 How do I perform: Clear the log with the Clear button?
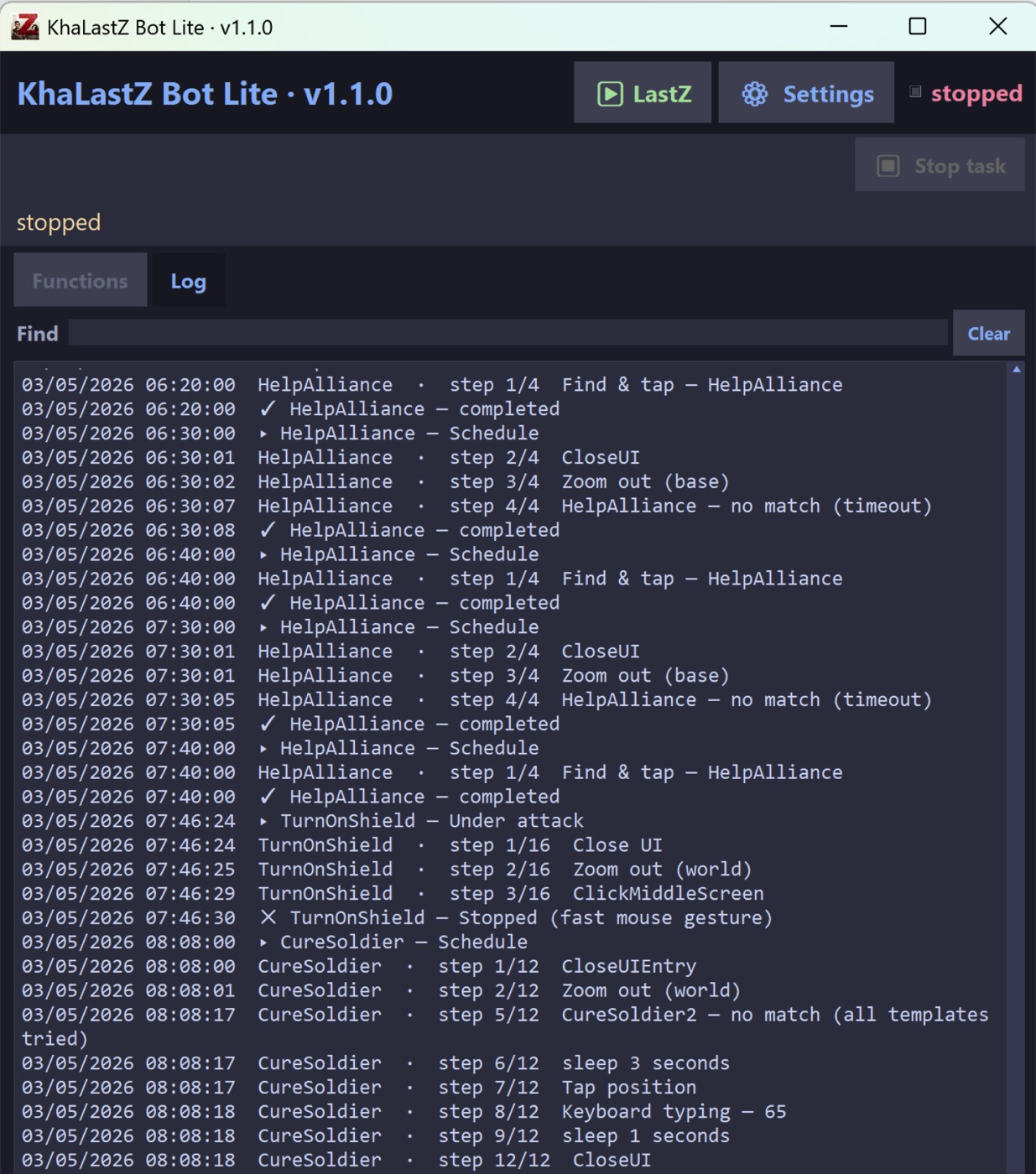(988, 333)
